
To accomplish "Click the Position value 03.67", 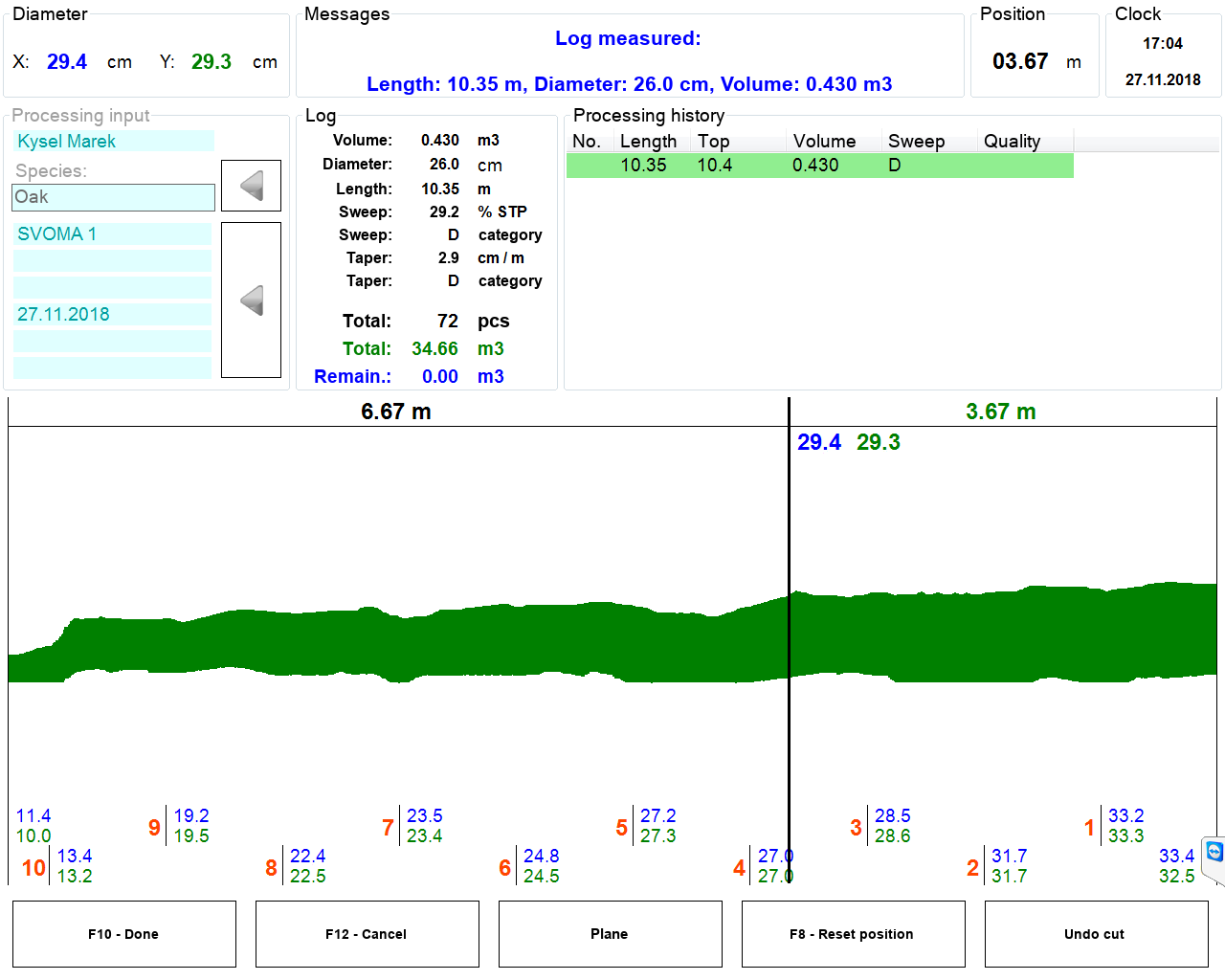I will tap(1020, 61).
